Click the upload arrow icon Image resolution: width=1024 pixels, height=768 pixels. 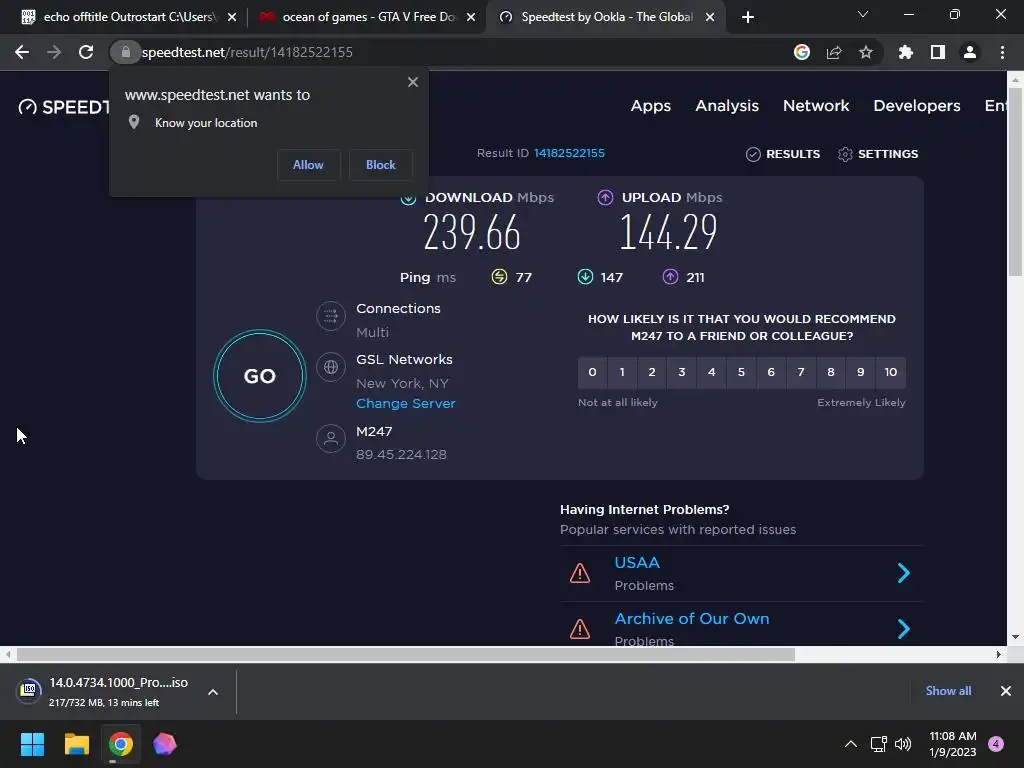tap(605, 197)
